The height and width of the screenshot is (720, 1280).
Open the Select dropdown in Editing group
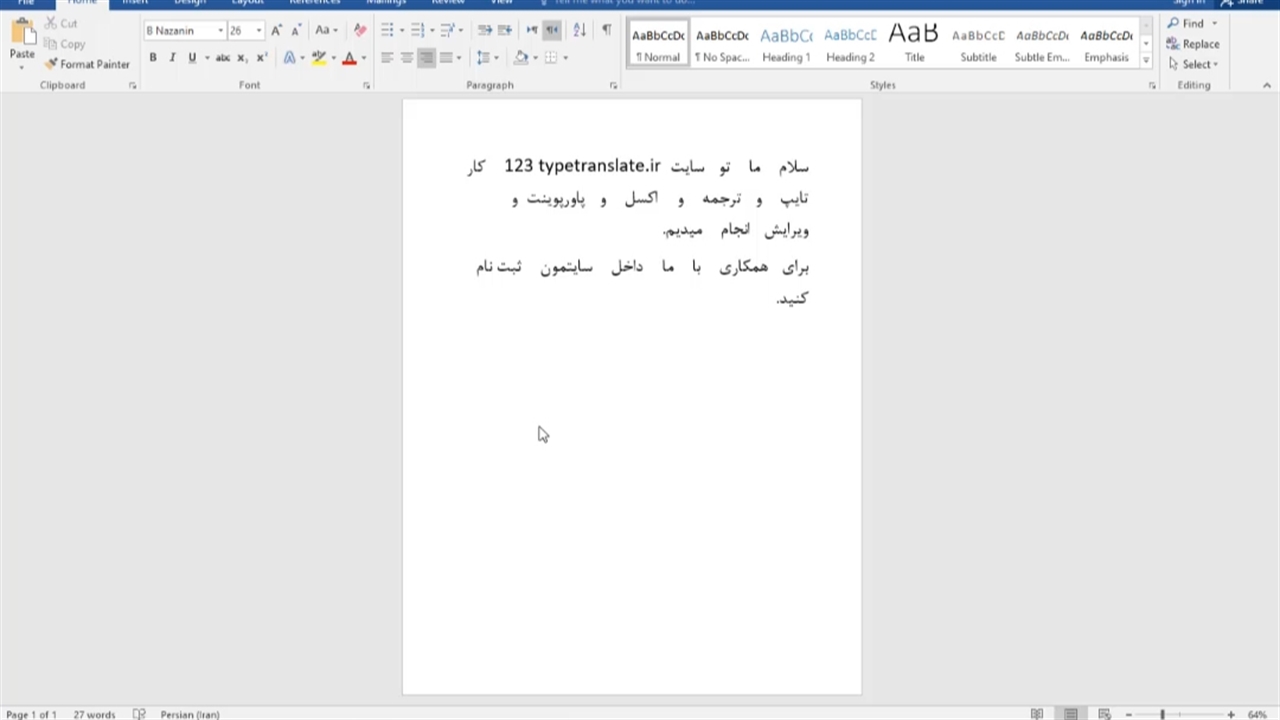pos(1194,64)
